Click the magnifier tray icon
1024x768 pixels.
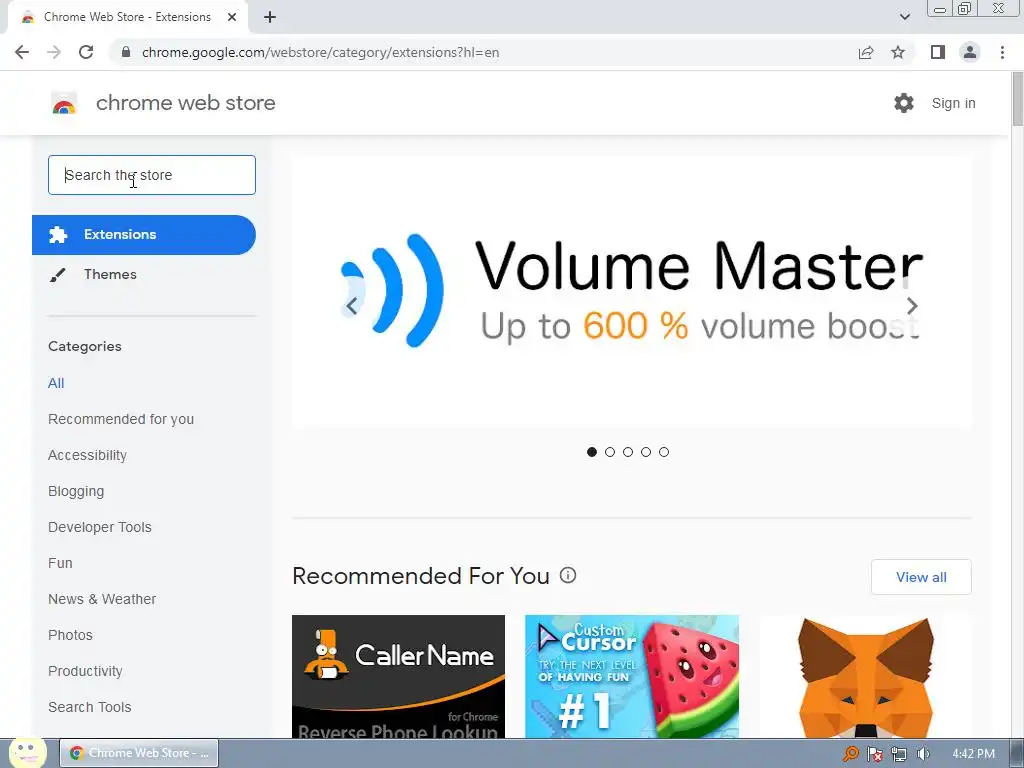(x=850, y=754)
